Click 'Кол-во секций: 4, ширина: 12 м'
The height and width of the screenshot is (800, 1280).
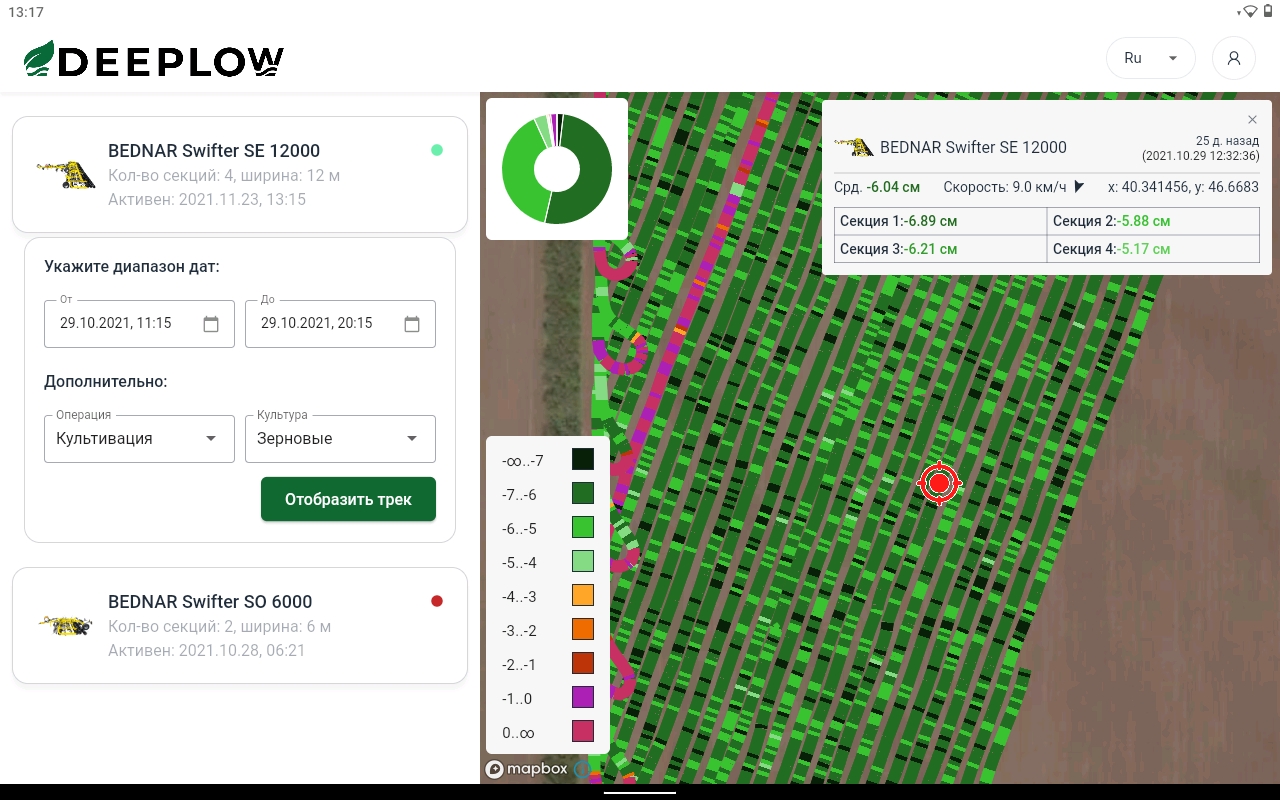click(224, 176)
